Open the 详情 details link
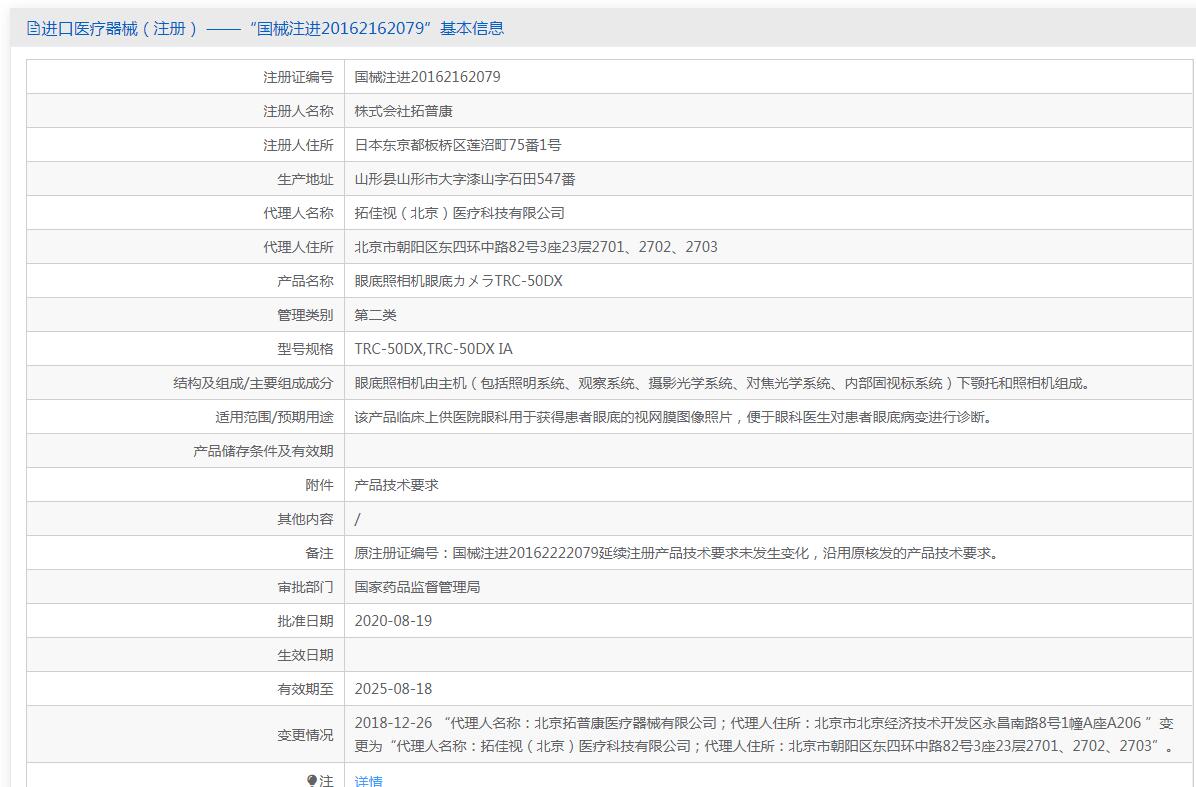This screenshot has width=1196, height=787. 368,781
